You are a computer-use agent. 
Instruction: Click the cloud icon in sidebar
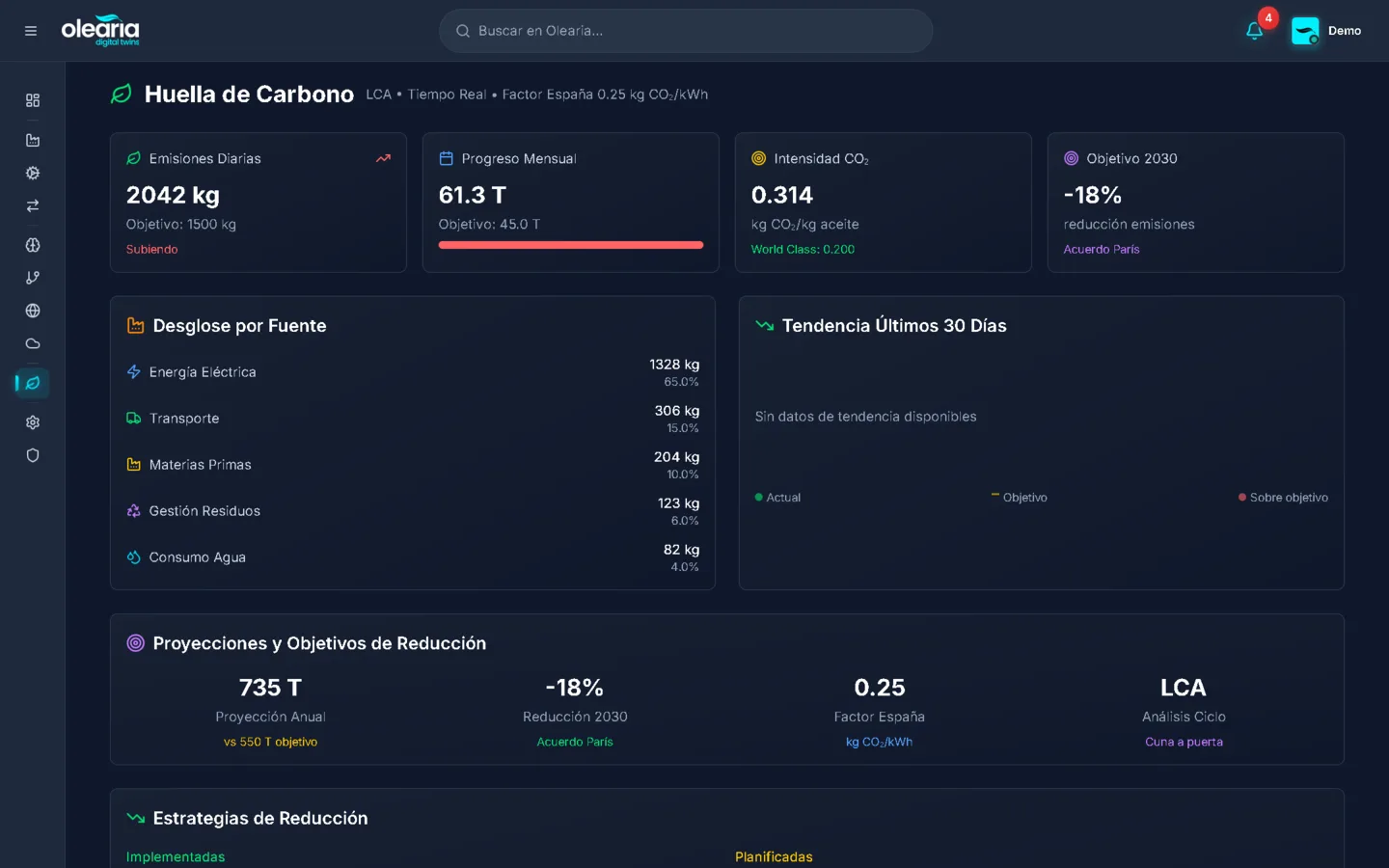(33, 343)
